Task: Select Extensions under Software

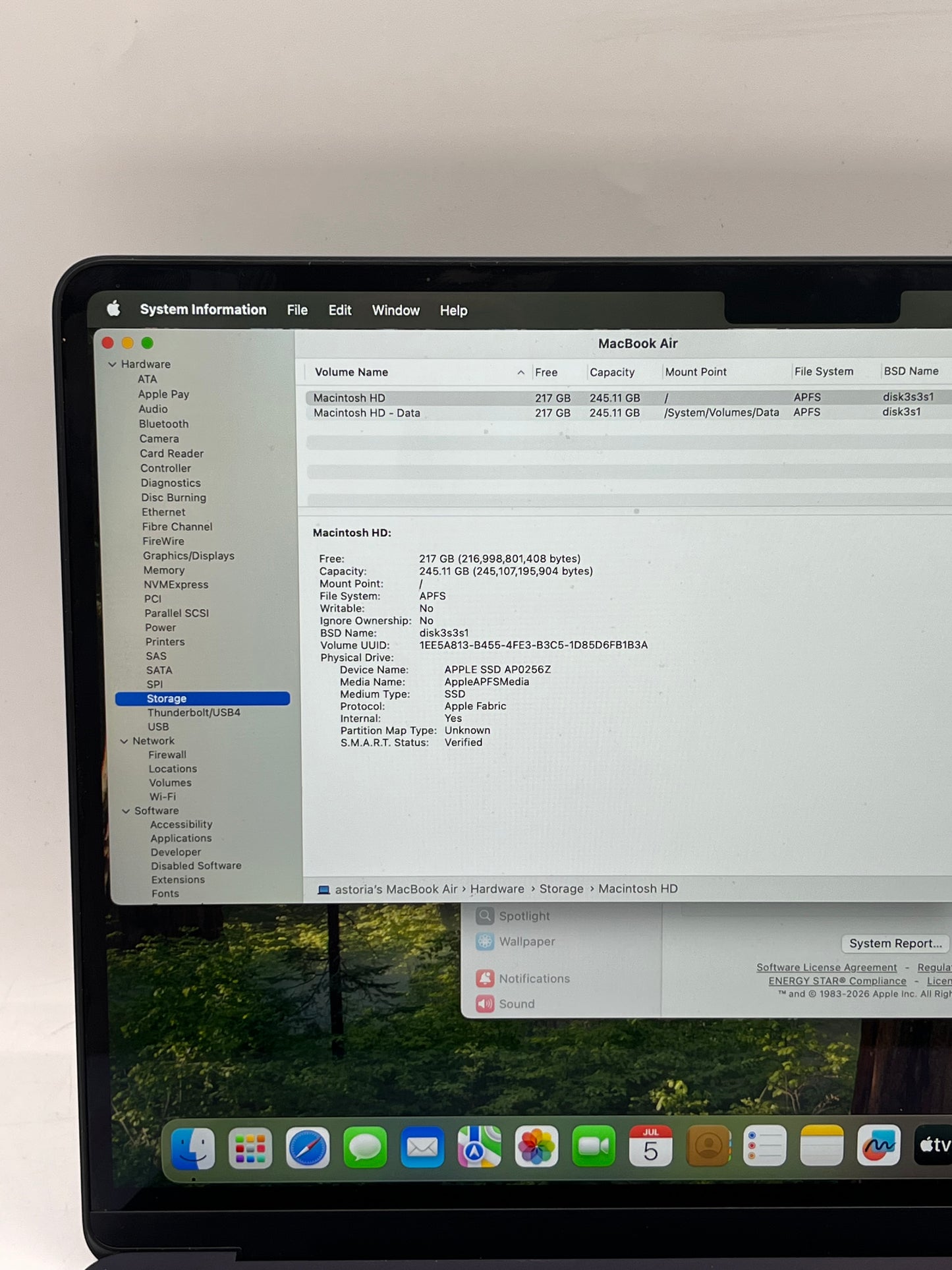Action: tap(178, 880)
